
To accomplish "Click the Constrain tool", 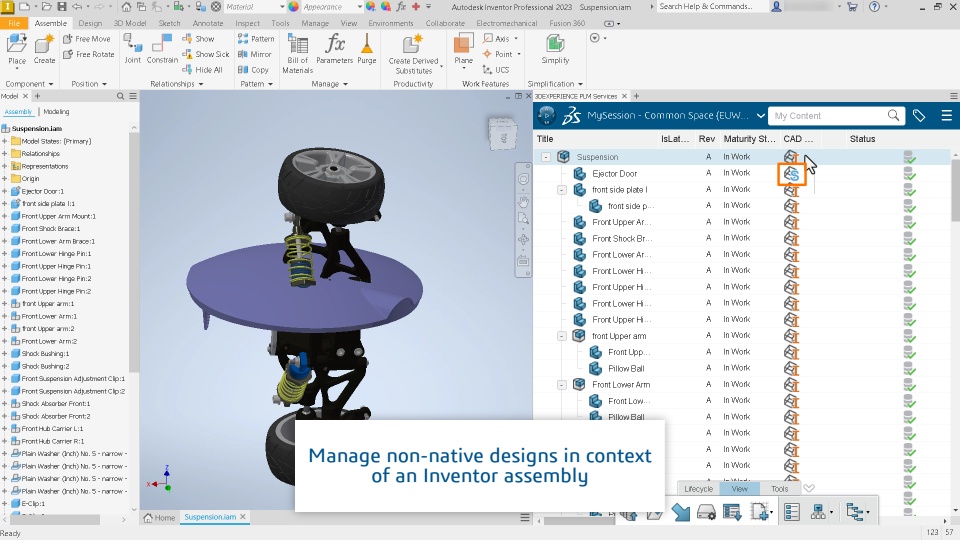I will [x=162, y=49].
